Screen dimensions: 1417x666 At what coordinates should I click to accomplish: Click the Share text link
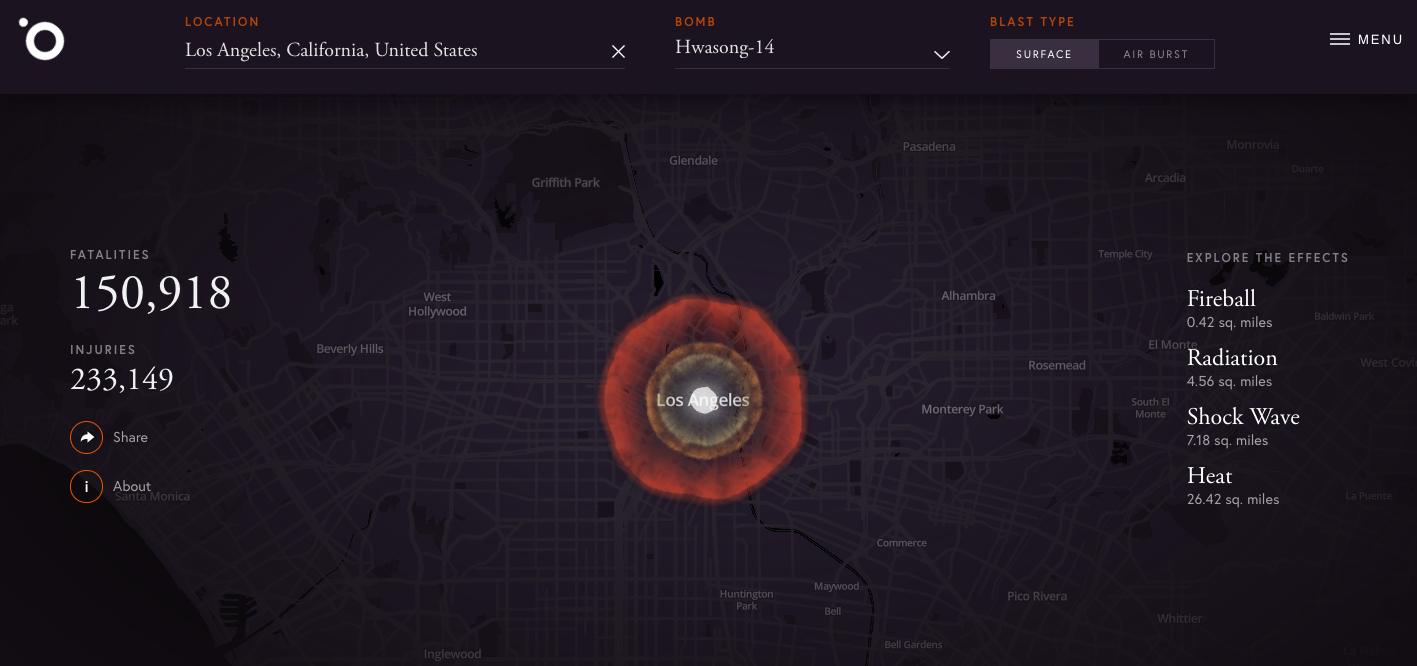[x=130, y=437]
